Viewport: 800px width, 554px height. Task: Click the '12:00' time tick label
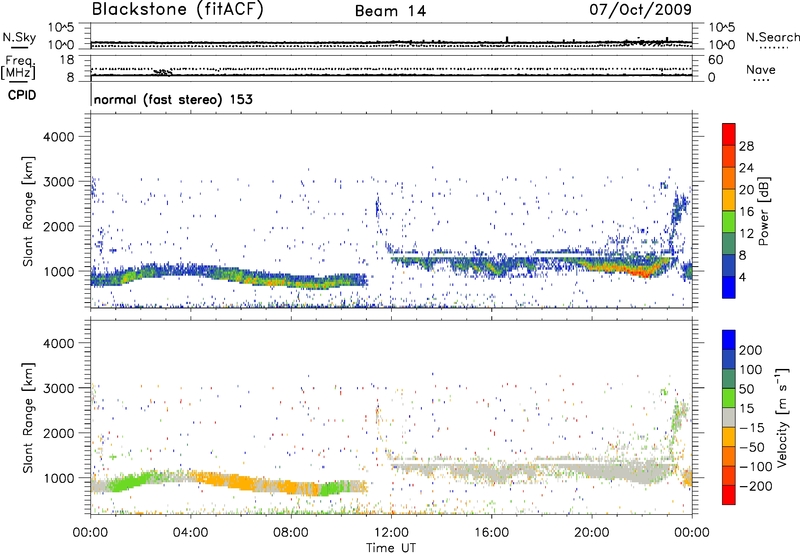(x=391, y=533)
